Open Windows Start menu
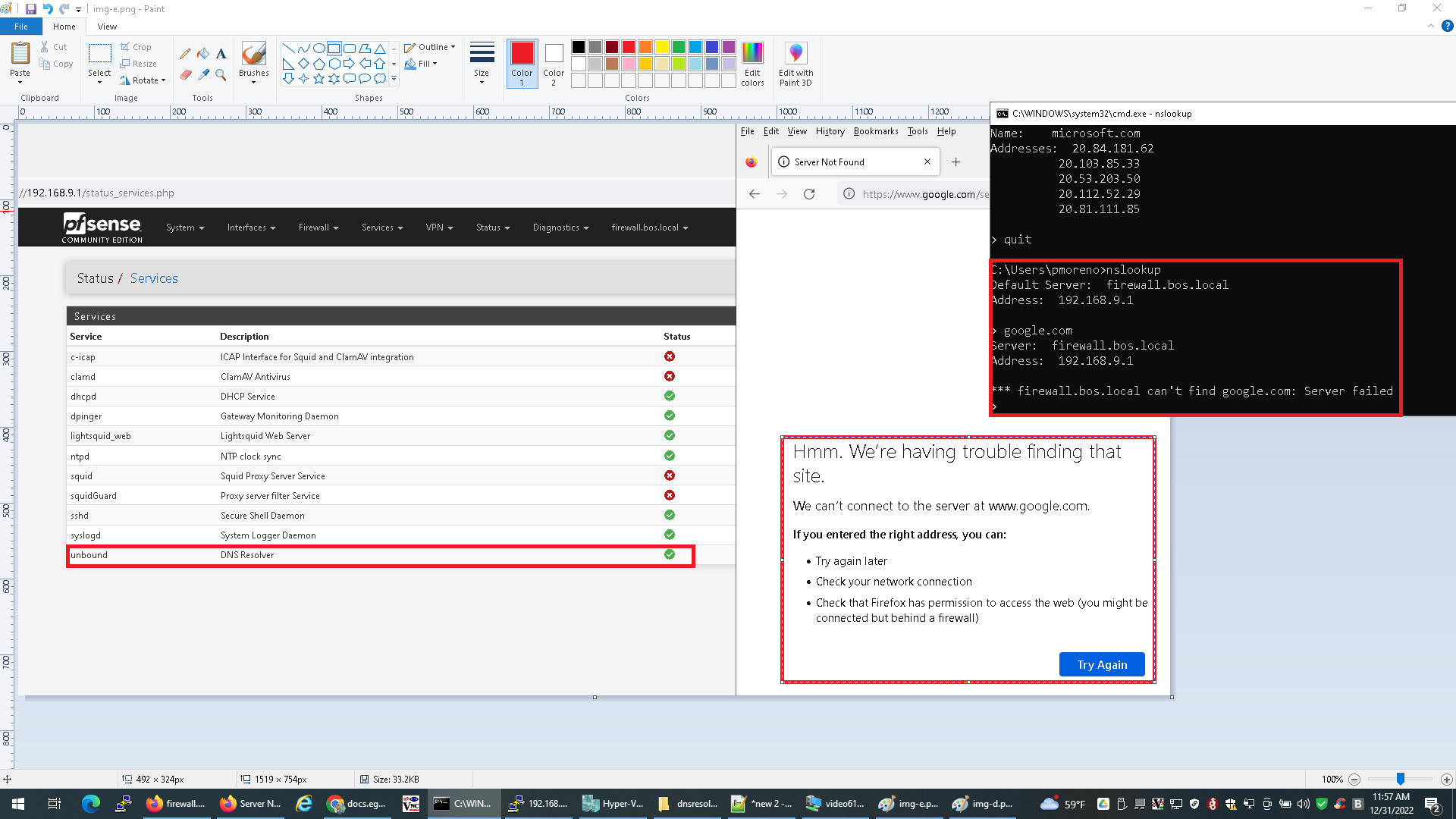This screenshot has height=819, width=1456. [x=18, y=804]
